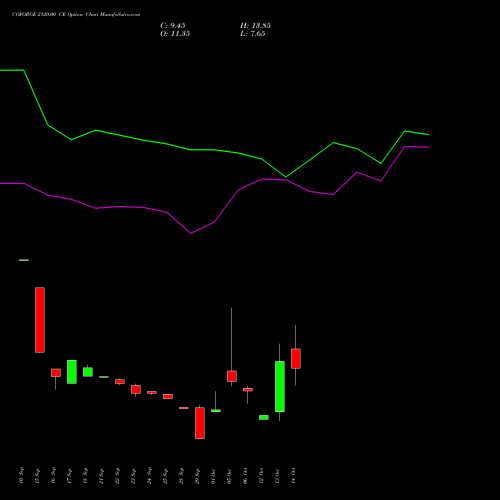Select the close value 'C: 9.45'

coord(173,26)
